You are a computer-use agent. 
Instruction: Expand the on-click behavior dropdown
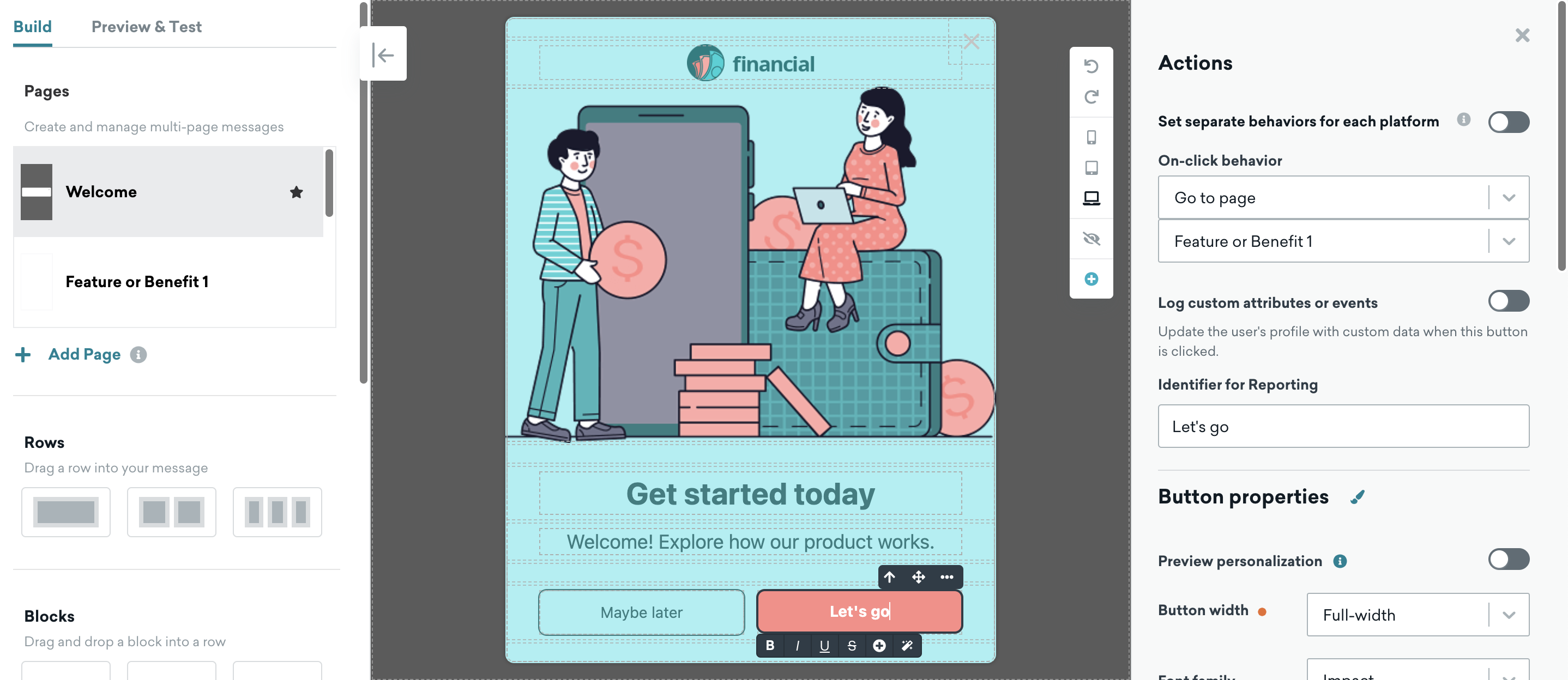point(1509,197)
